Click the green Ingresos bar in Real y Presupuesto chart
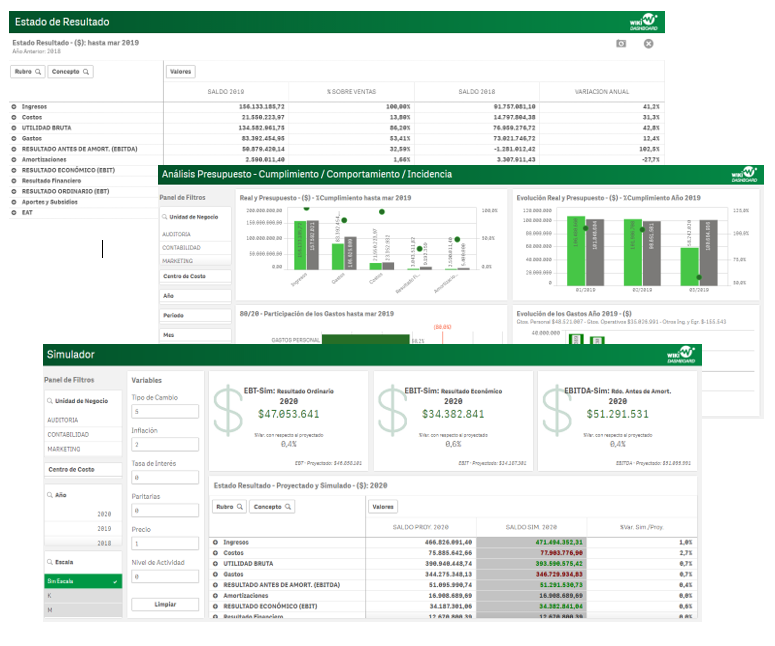Image resolution: width=775 pixels, height=646 pixels. 300,245
